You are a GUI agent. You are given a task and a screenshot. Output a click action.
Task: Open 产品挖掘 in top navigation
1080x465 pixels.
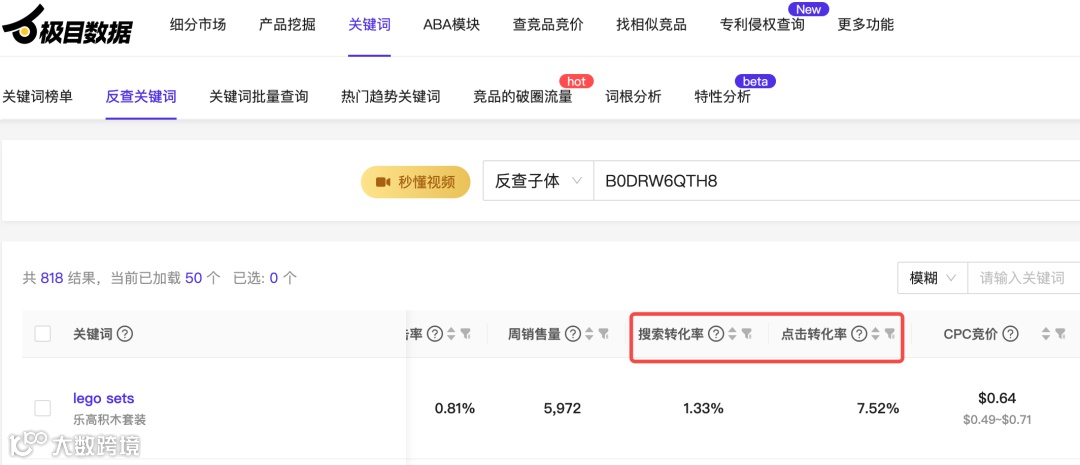[x=287, y=25]
